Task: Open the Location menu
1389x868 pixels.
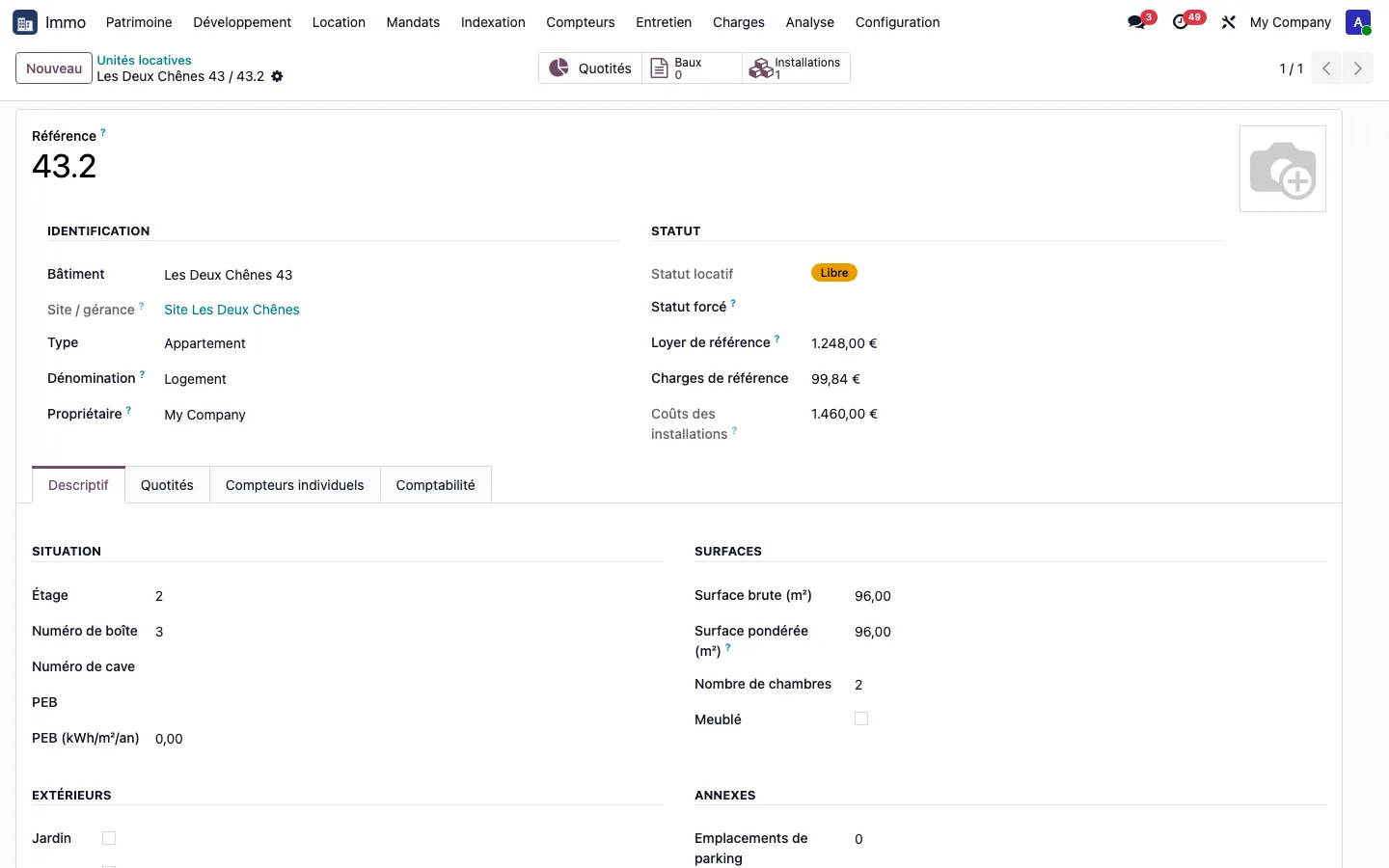Action: (339, 22)
